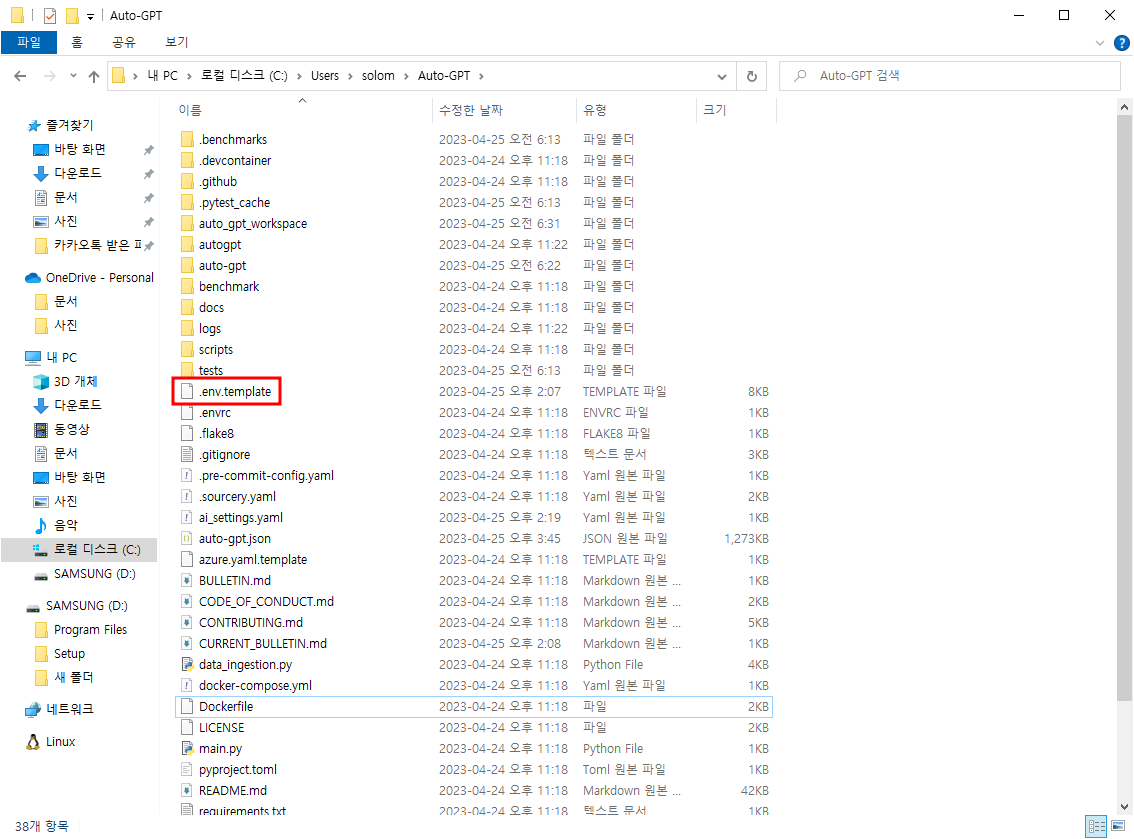
Task: Sort by 유형 column header
Action: click(594, 110)
